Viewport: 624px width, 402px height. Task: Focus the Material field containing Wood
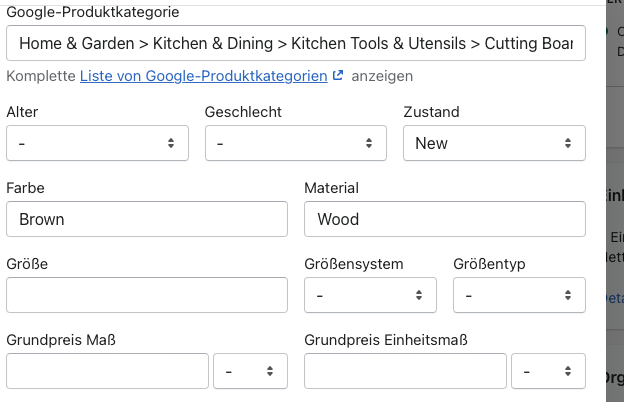pyautogui.click(x=445, y=219)
